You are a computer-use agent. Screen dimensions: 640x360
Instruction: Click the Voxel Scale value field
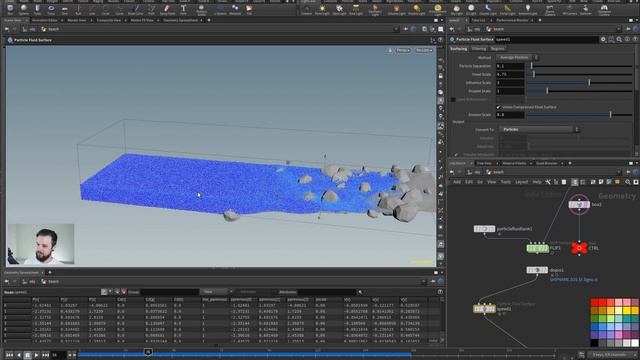coord(510,74)
